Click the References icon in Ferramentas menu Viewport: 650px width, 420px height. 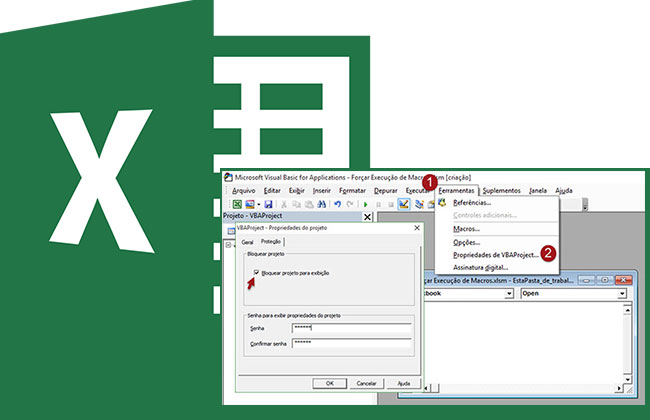tap(442, 202)
